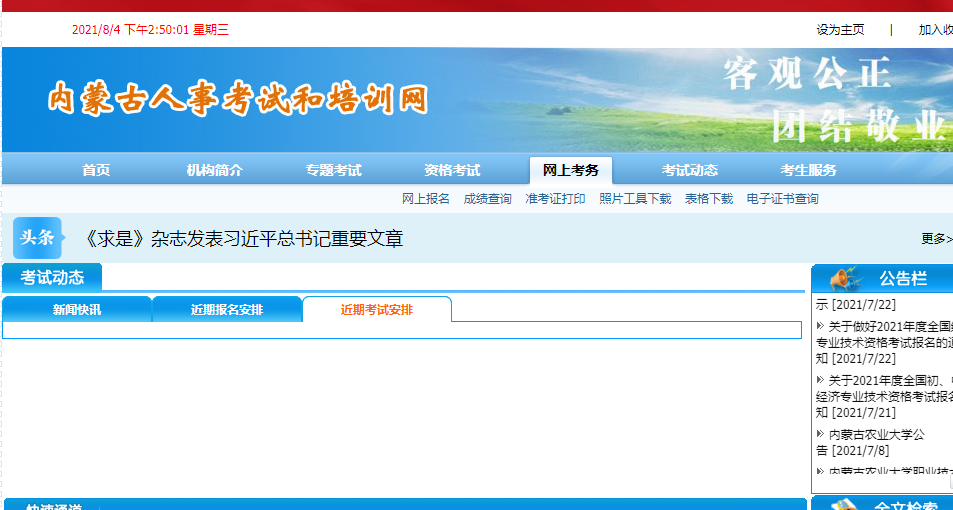This screenshot has height=510, width=953.
Task: Go to the 考试动态 navigation item
Action: point(690,170)
